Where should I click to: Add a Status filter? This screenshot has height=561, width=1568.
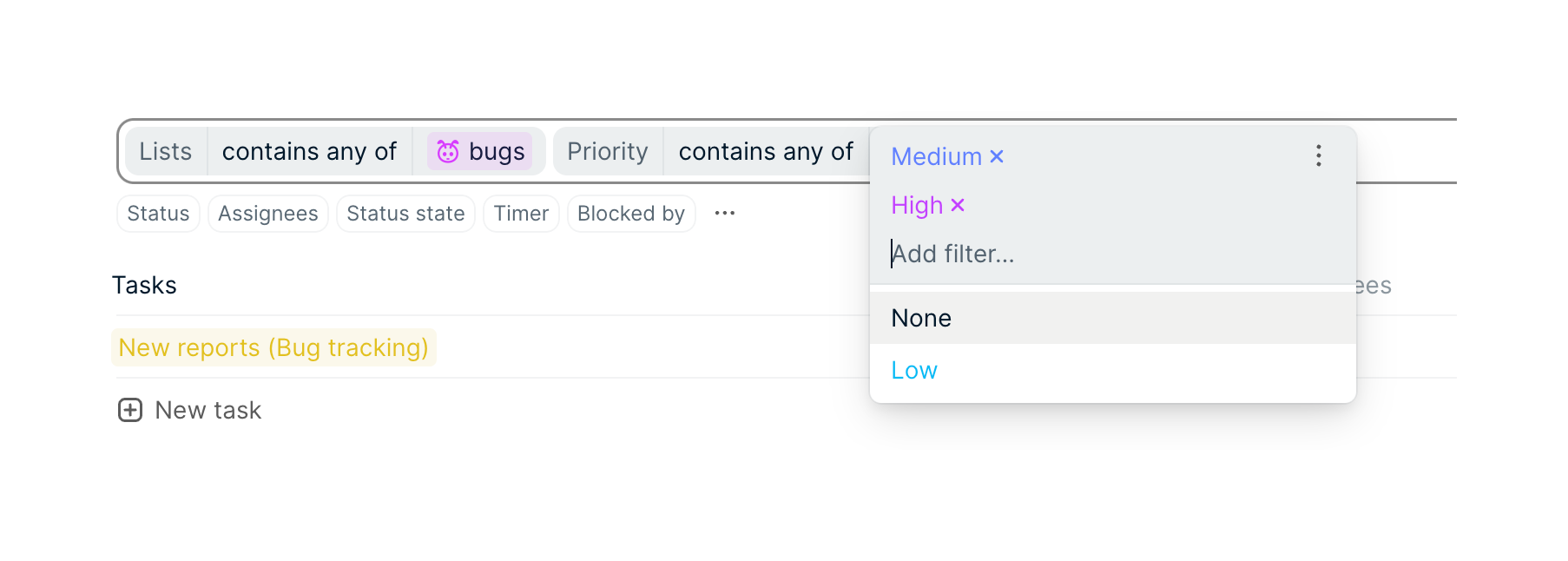click(x=158, y=214)
